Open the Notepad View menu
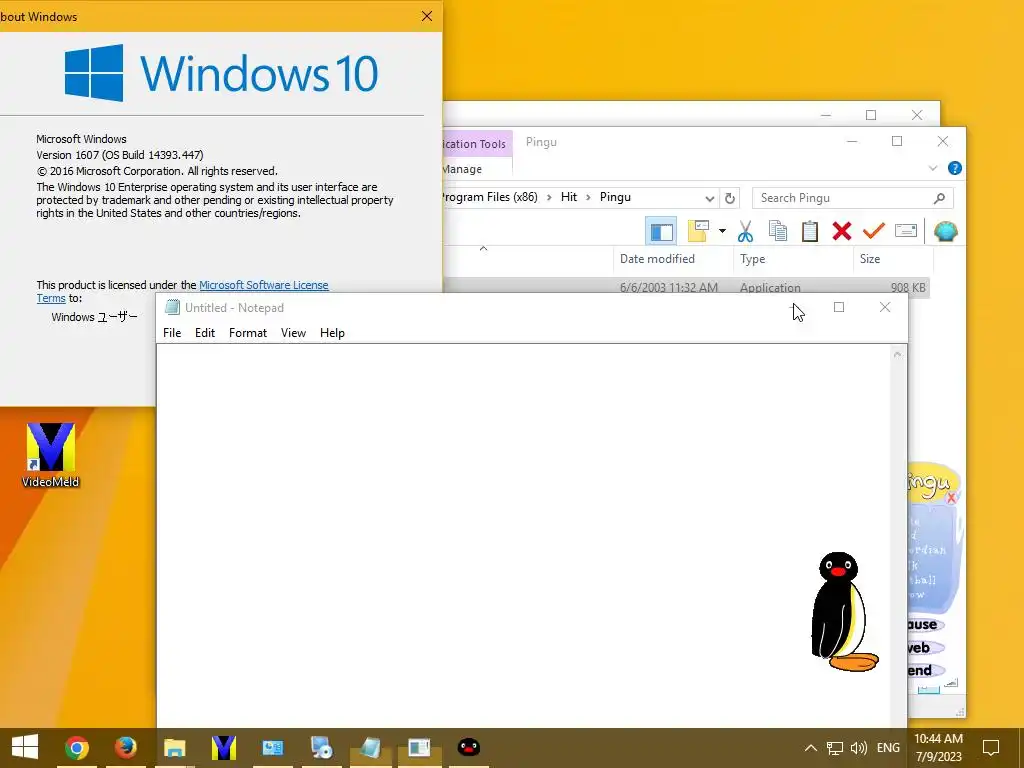Viewport: 1024px width, 768px height. click(x=293, y=333)
